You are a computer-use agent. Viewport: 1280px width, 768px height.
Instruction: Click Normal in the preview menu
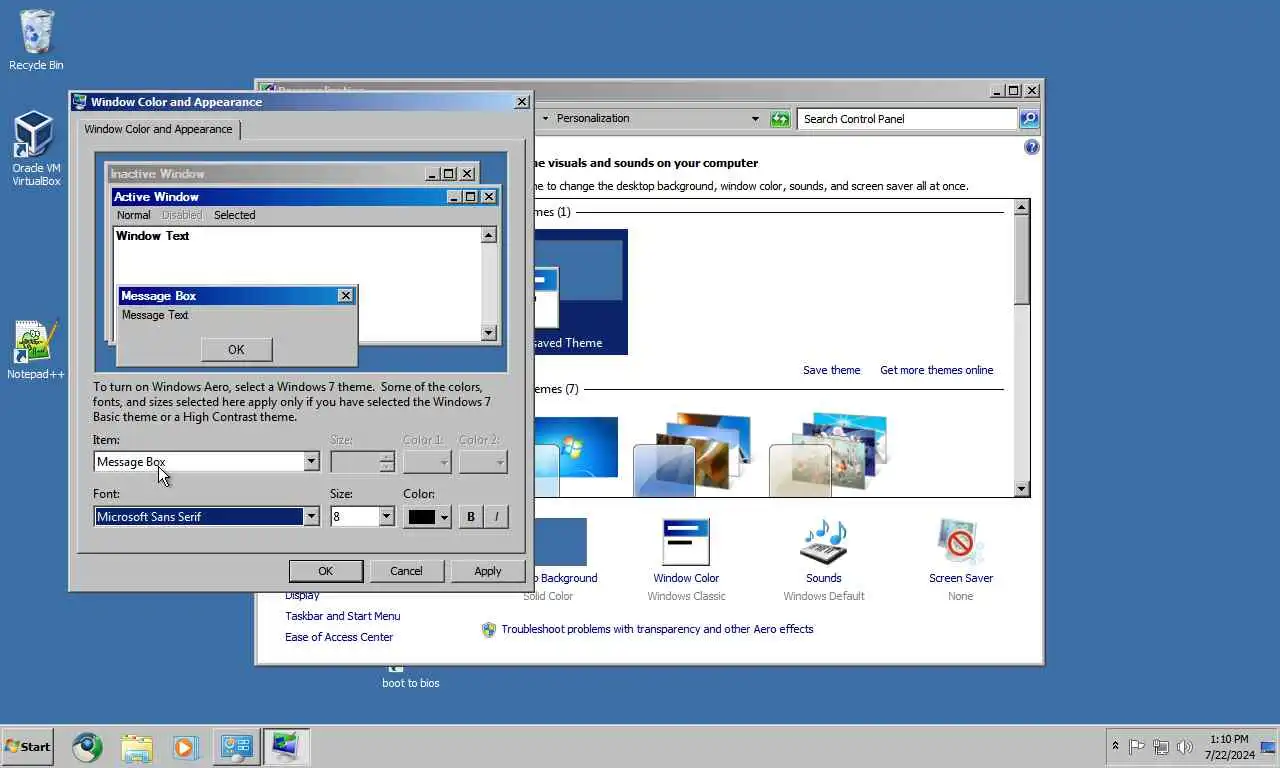pyautogui.click(x=133, y=215)
